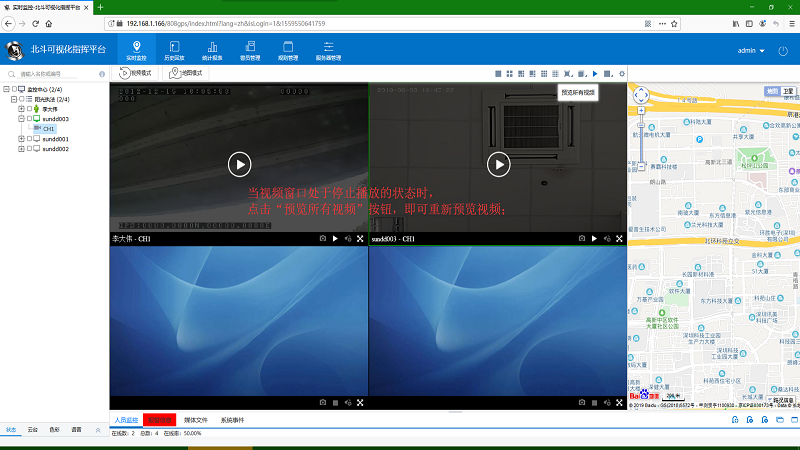
Task: Click the blue preview all videos button
Action: [x=595, y=74]
